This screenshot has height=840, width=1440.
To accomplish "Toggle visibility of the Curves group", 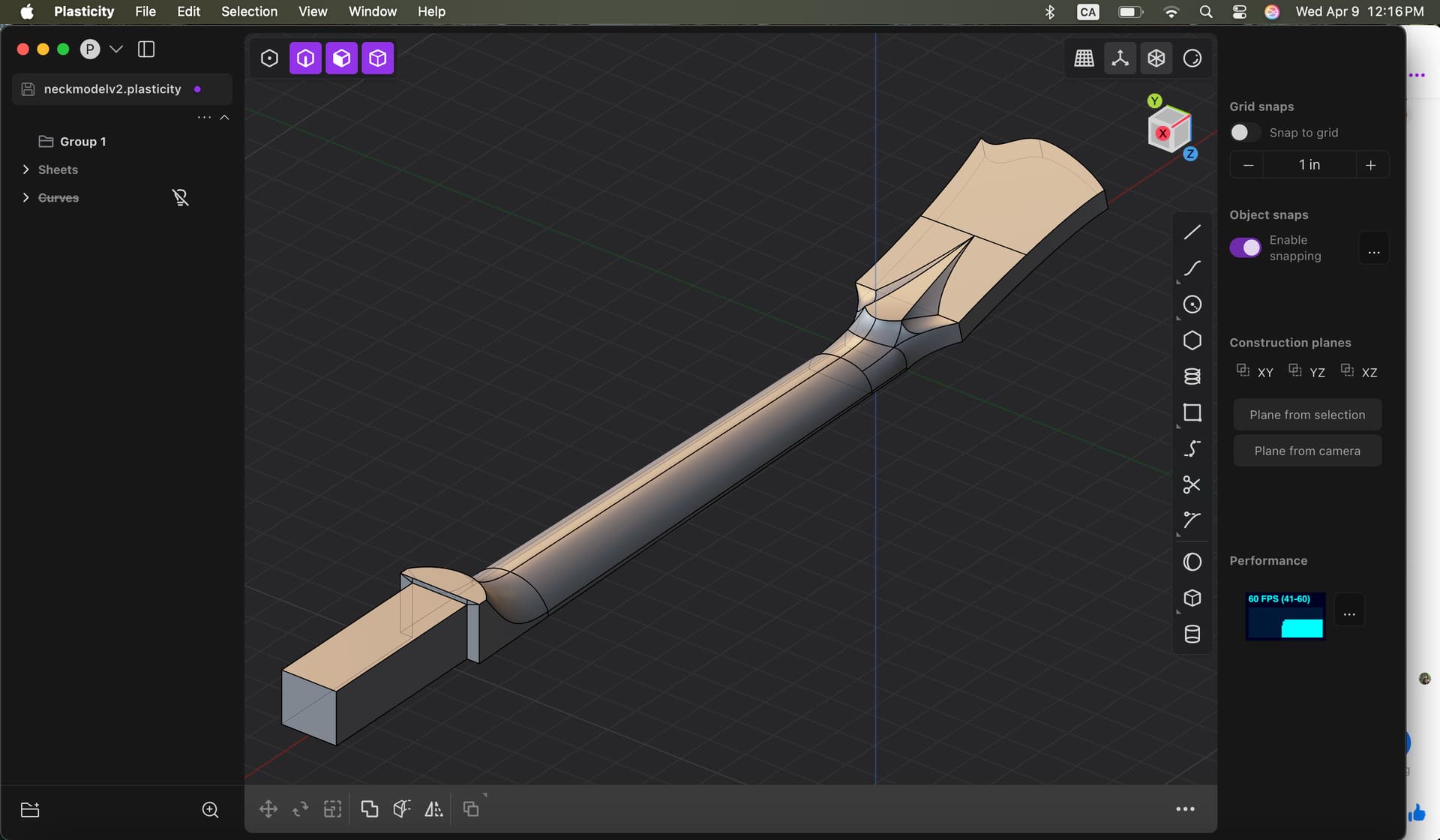I will (180, 198).
